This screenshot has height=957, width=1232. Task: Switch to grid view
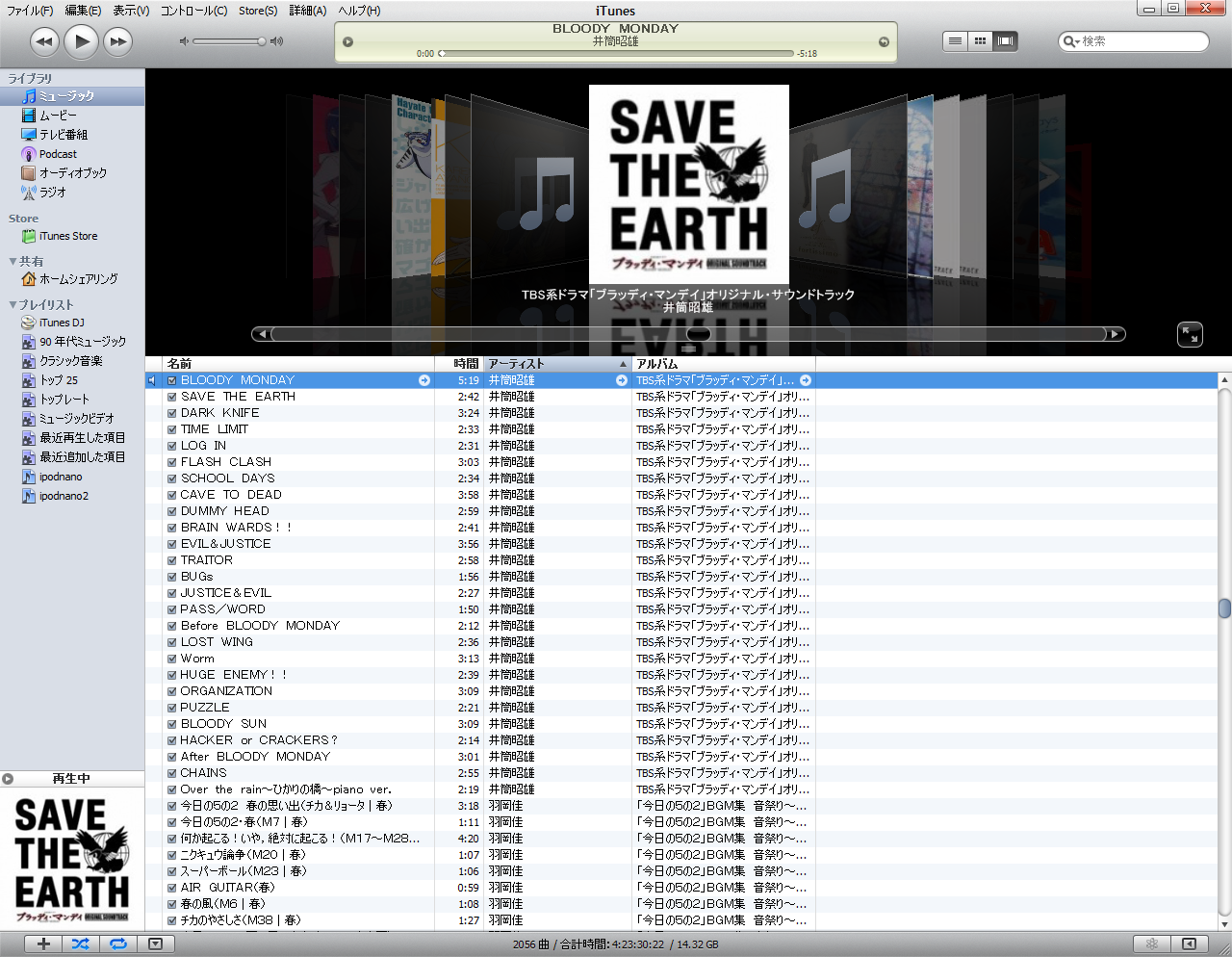click(980, 41)
